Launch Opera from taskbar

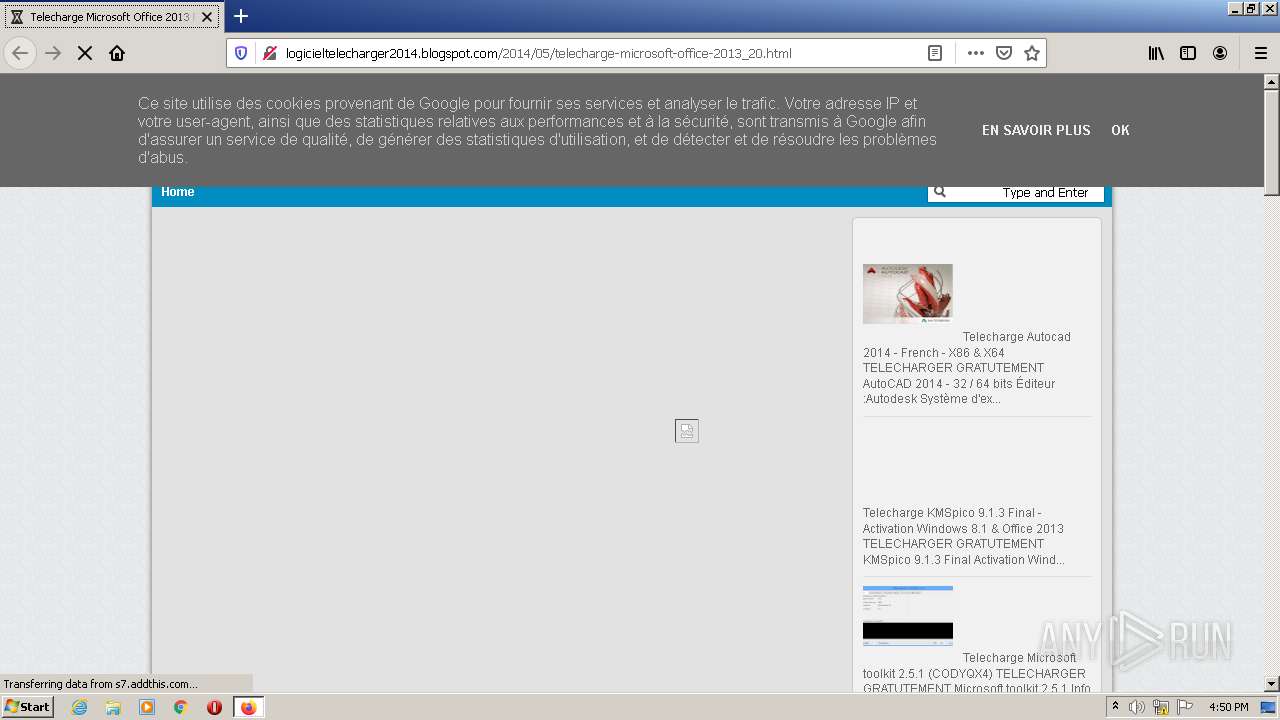tap(214, 707)
